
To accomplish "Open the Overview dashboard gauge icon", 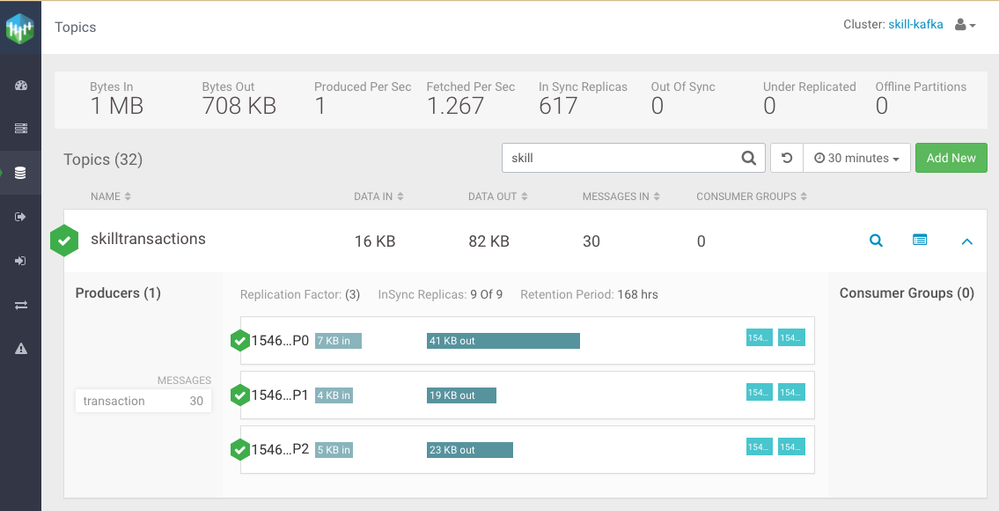I will click(20, 86).
